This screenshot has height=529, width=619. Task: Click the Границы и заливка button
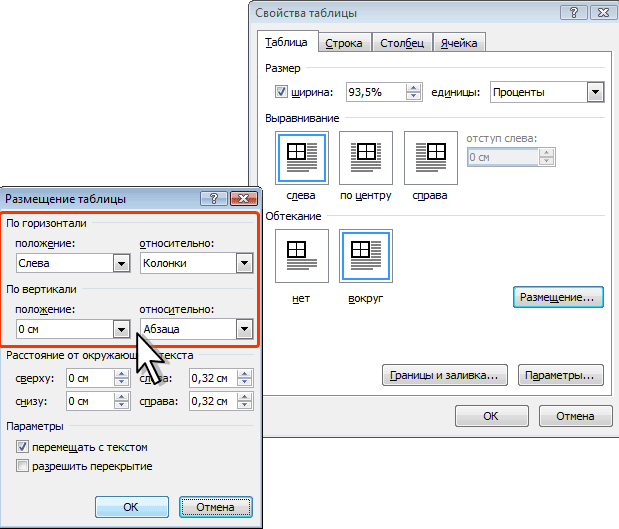click(445, 375)
